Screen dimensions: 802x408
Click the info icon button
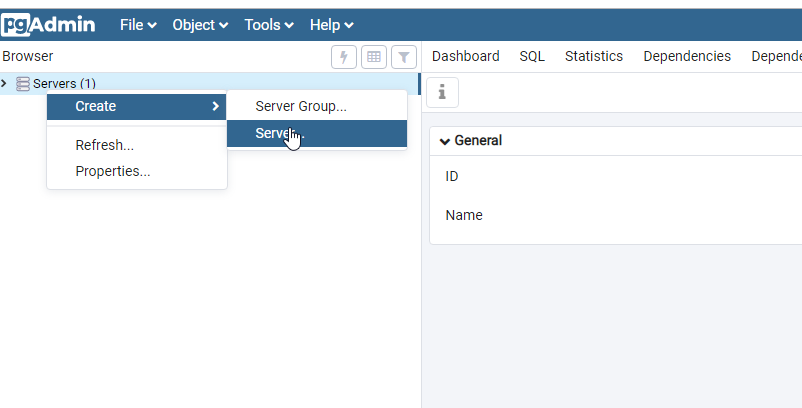coord(442,93)
